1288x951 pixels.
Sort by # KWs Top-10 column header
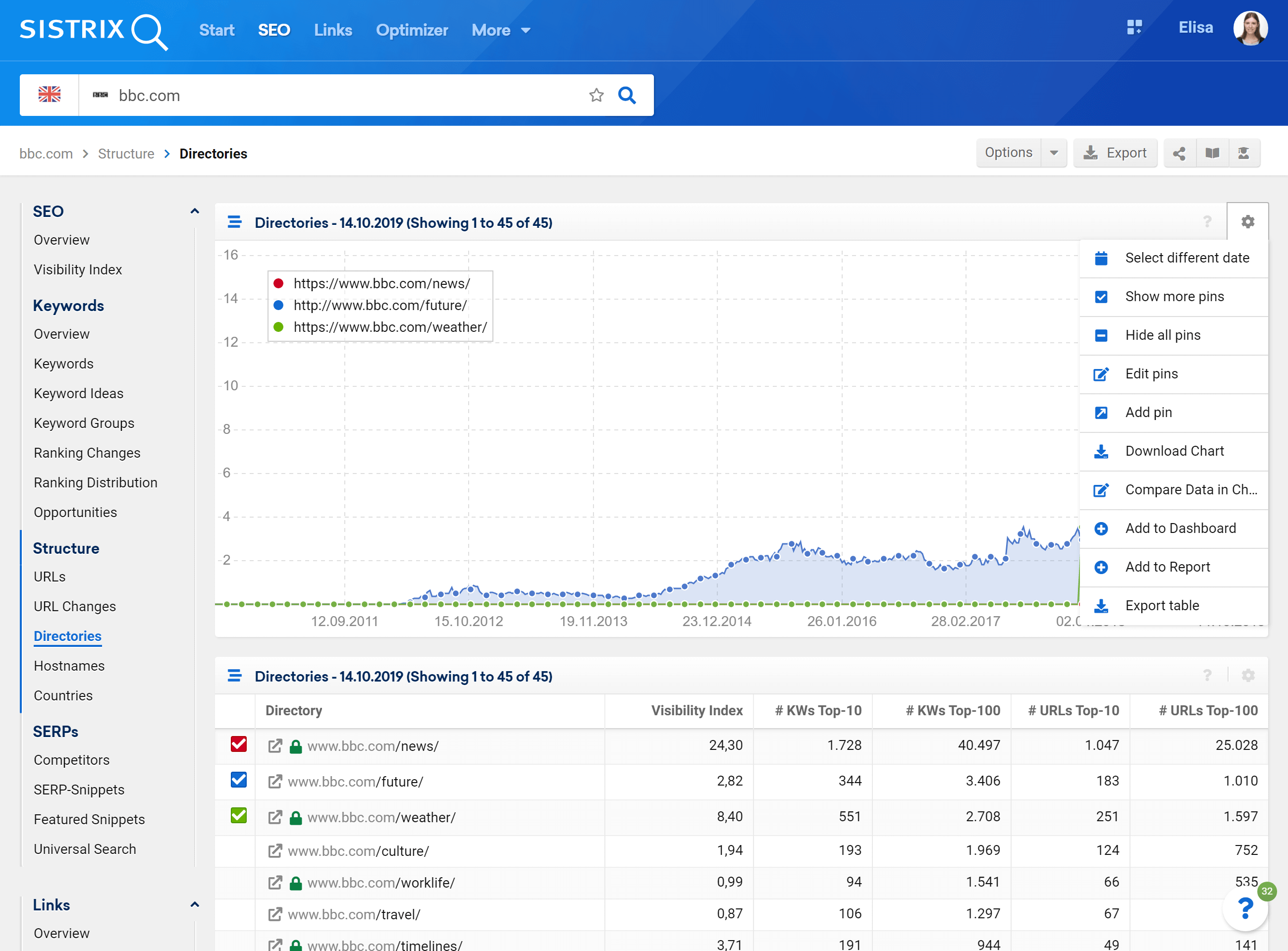point(817,710)
